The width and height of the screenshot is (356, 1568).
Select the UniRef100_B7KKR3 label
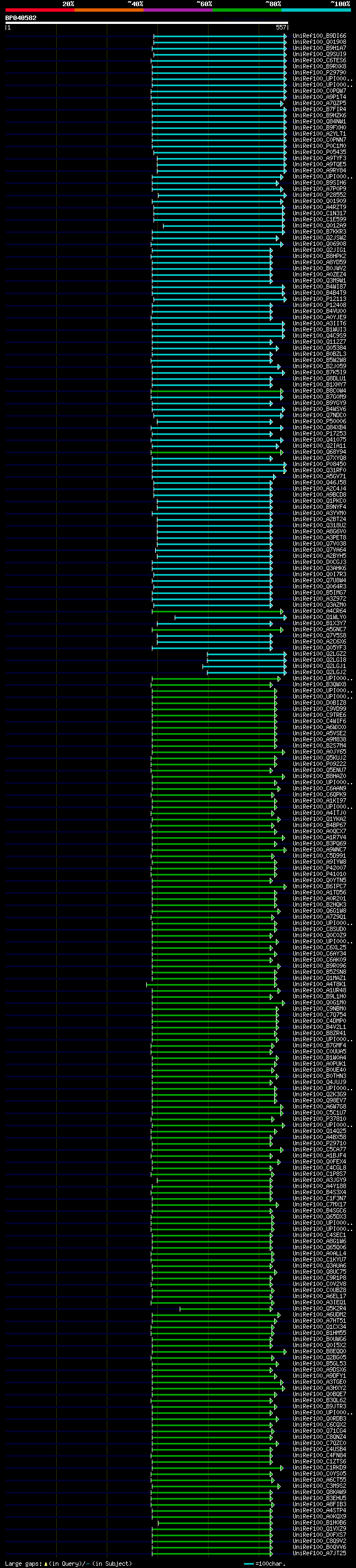[x=319, y=232]
